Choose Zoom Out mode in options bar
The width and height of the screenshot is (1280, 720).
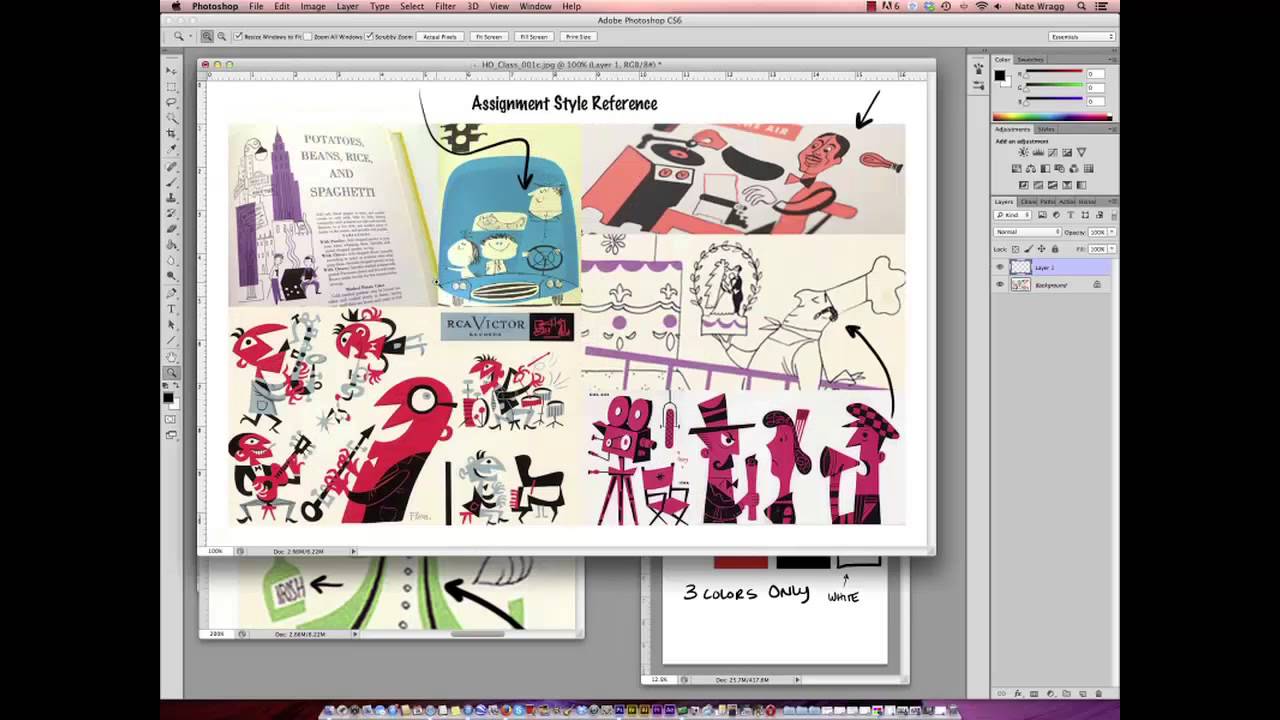(221, 36)
